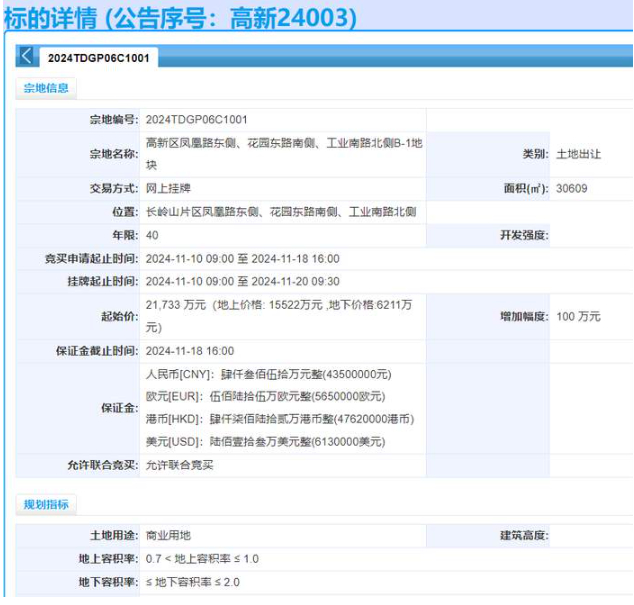Click the 地上容积率 range value
Image resolution: width=634 pixels, height=605 pixels.
coord(201,559)
